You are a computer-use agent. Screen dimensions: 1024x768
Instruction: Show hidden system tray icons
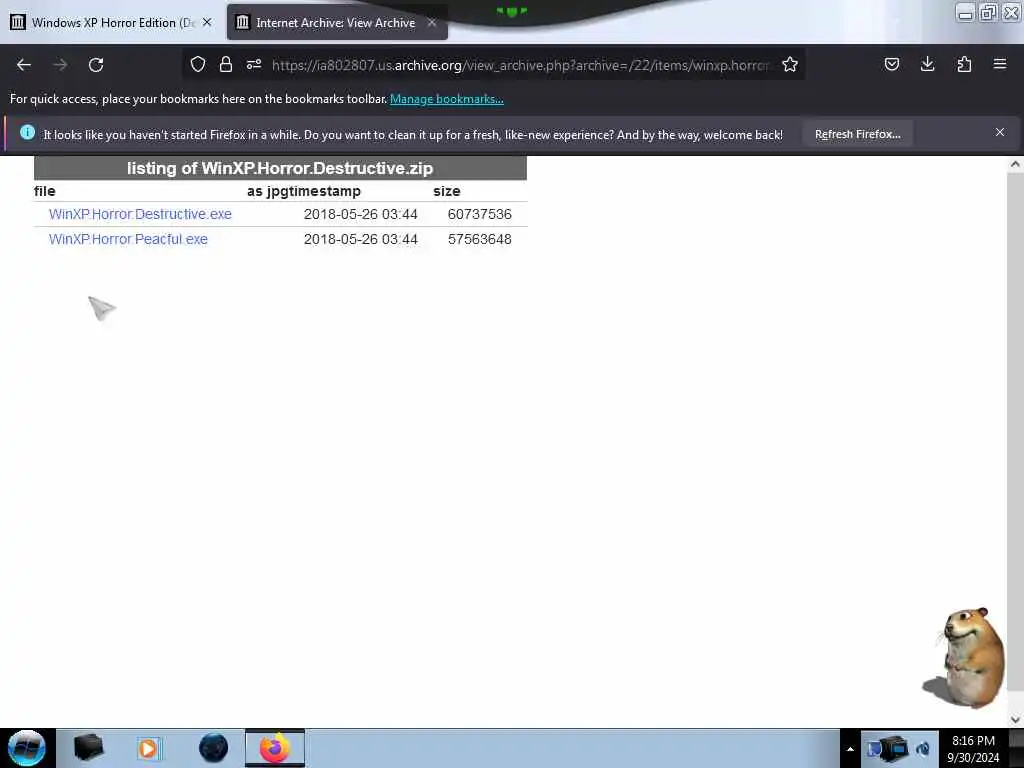850,749
